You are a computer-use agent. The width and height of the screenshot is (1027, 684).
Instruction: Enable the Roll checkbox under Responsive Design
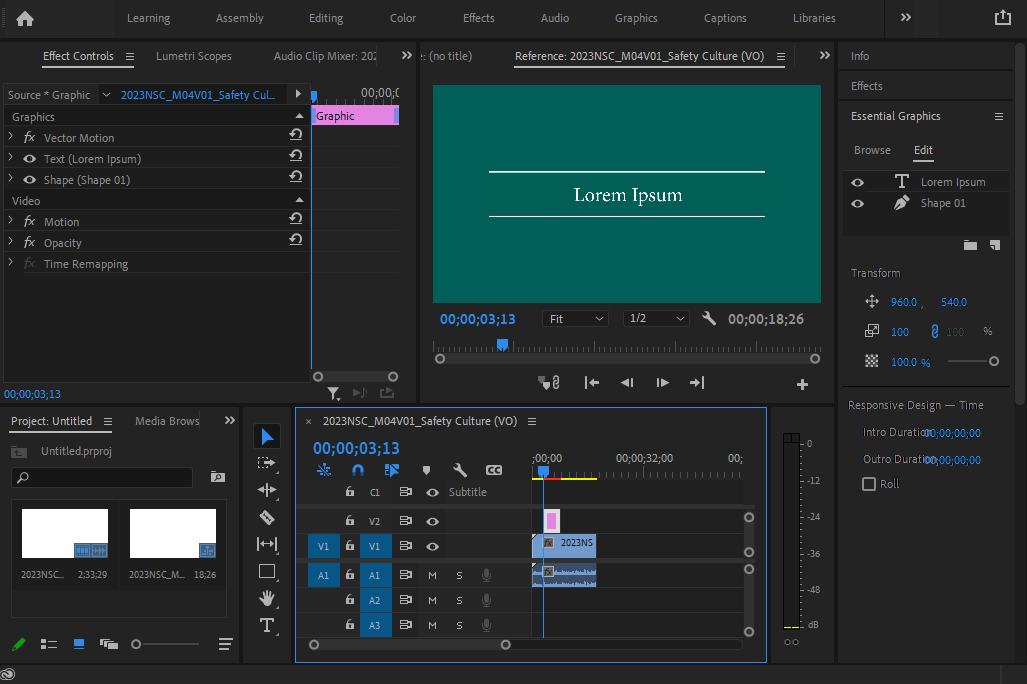click(868, 484)
